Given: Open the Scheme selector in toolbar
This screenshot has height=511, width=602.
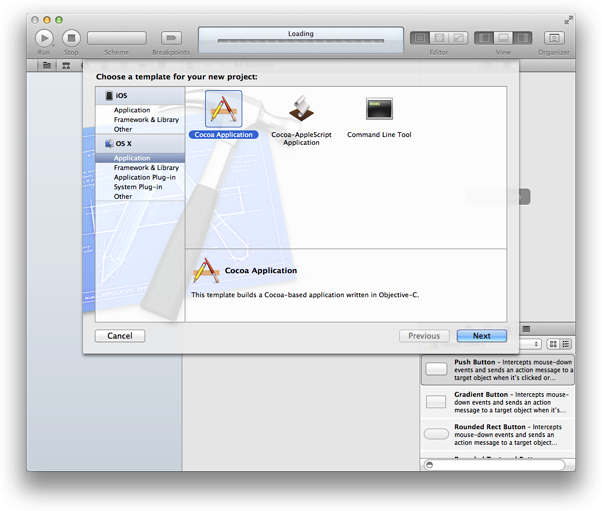Looking at the screenshot, I should point(117,38).
